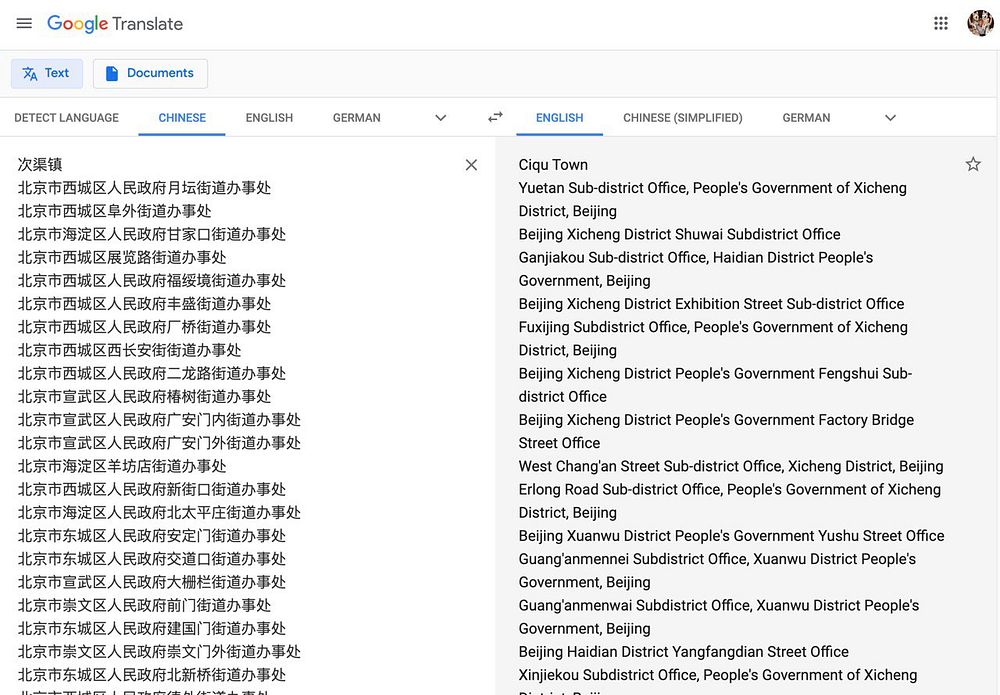Click translation Beijing Xicheng District Exhibition Street Sub-district Office
Image resolution: width=1000 pixels, height=695 pixels.
[x=711, y=304]
